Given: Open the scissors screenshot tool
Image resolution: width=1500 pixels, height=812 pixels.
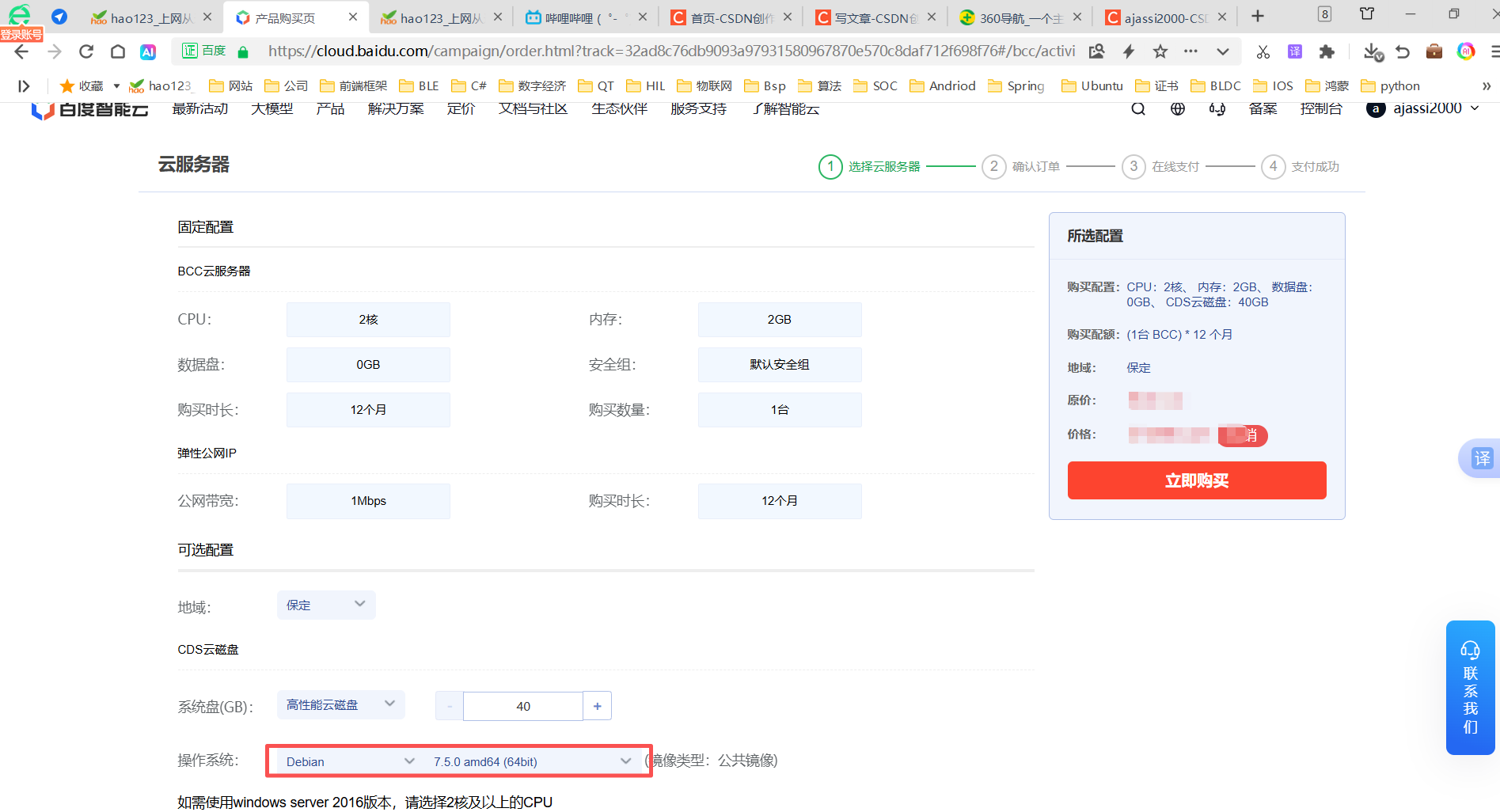Looking at the screenshot, I should (1263, 51).
